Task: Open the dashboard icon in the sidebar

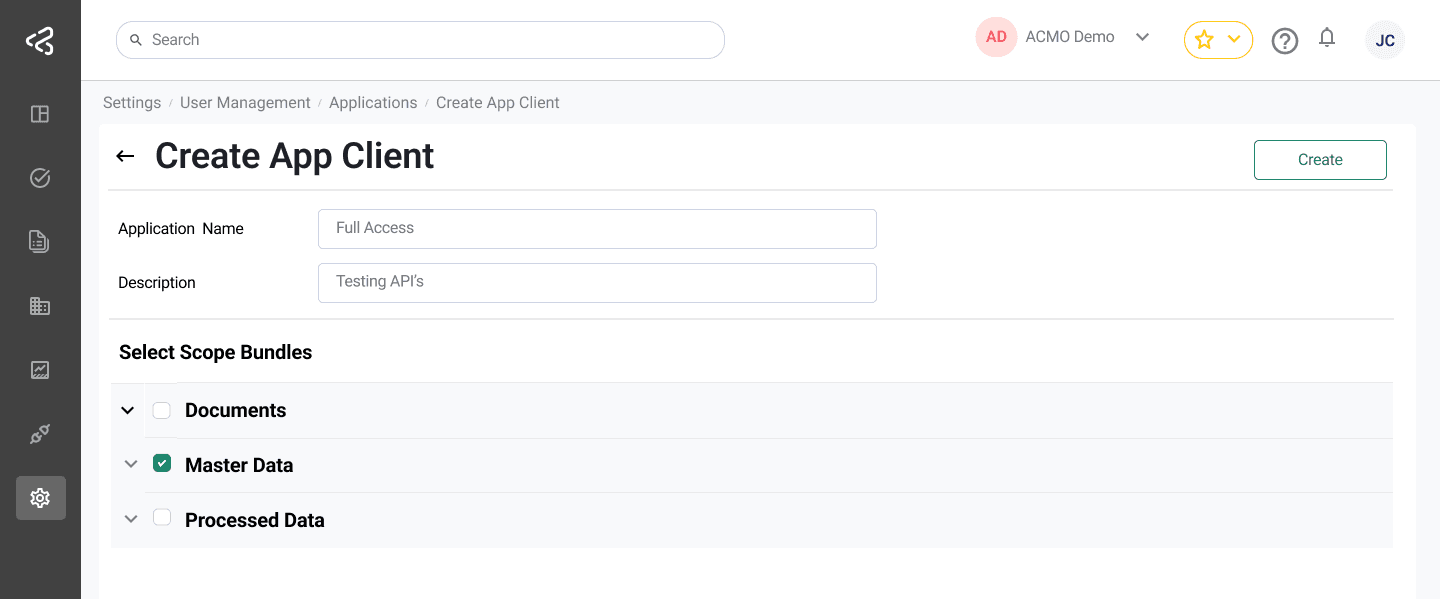Action: coord(40,114)
